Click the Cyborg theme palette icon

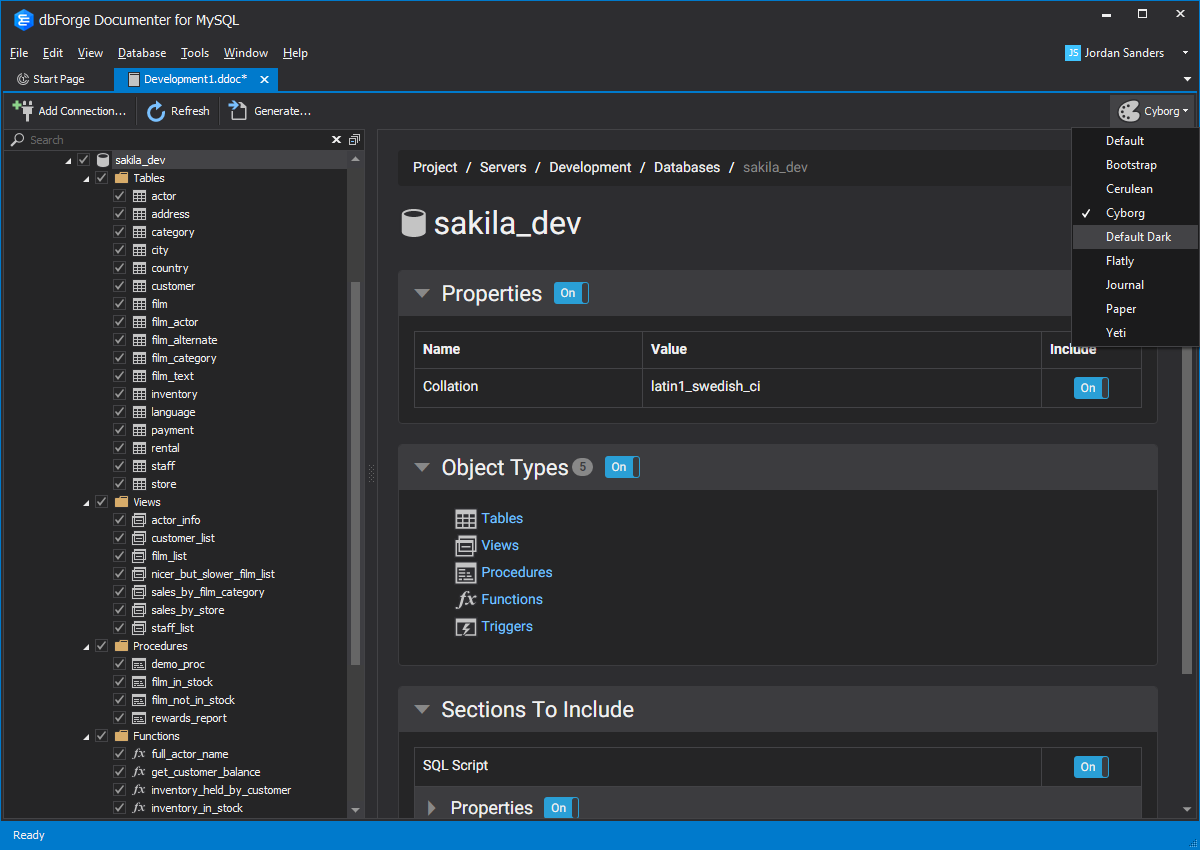1129,111
